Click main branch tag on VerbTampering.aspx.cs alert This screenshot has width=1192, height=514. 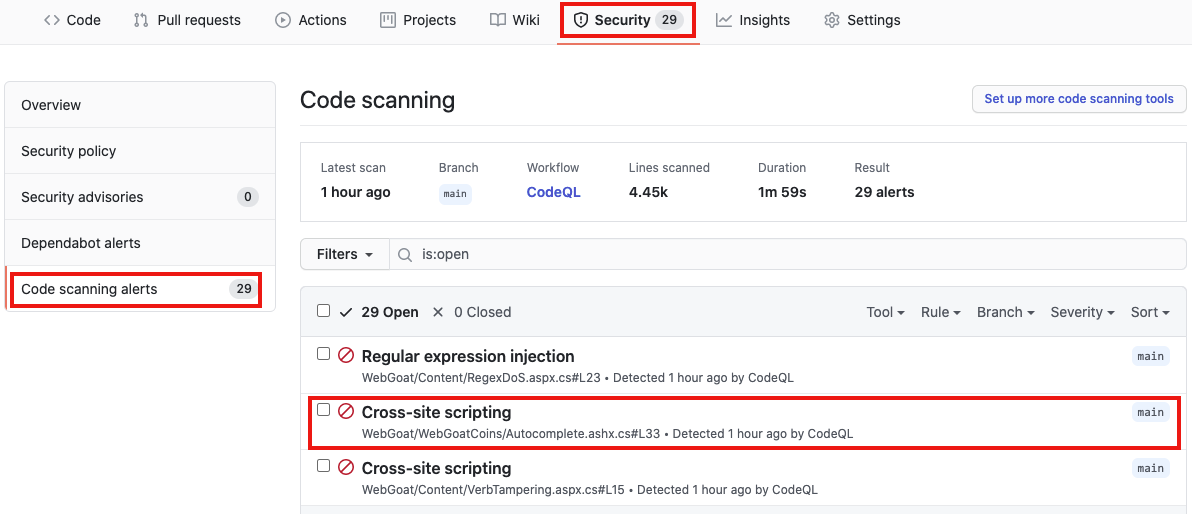click(x=1150, y=468)
